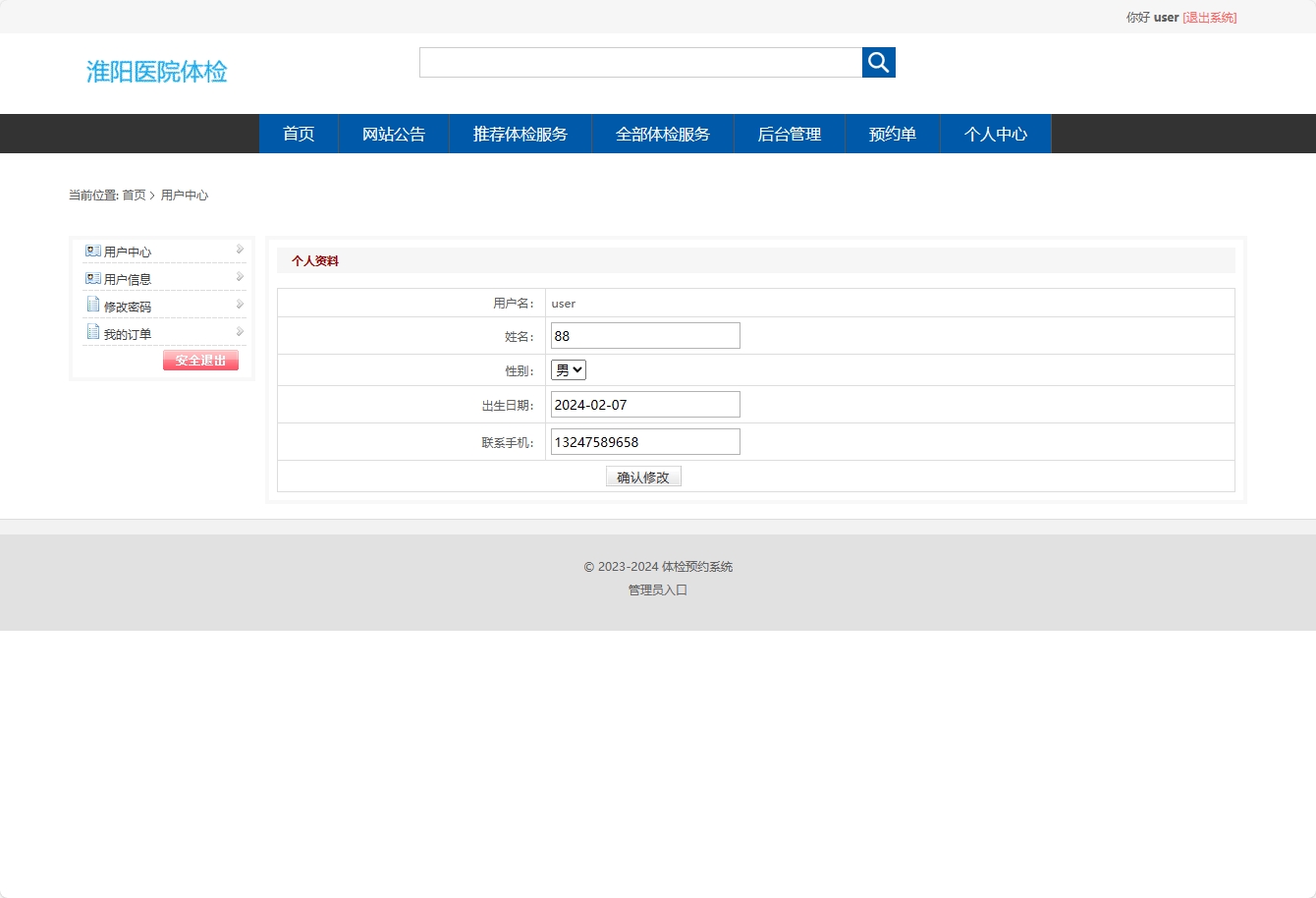Open the 性别 gender dropdown
Image resolution: width=1316 pixels, height=898 pixels.
(x=568, y=369)
